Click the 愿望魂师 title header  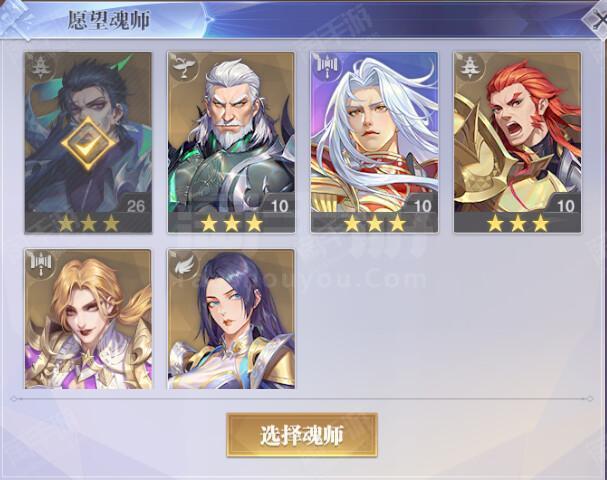pyautogui.click(x=109, y=20)
